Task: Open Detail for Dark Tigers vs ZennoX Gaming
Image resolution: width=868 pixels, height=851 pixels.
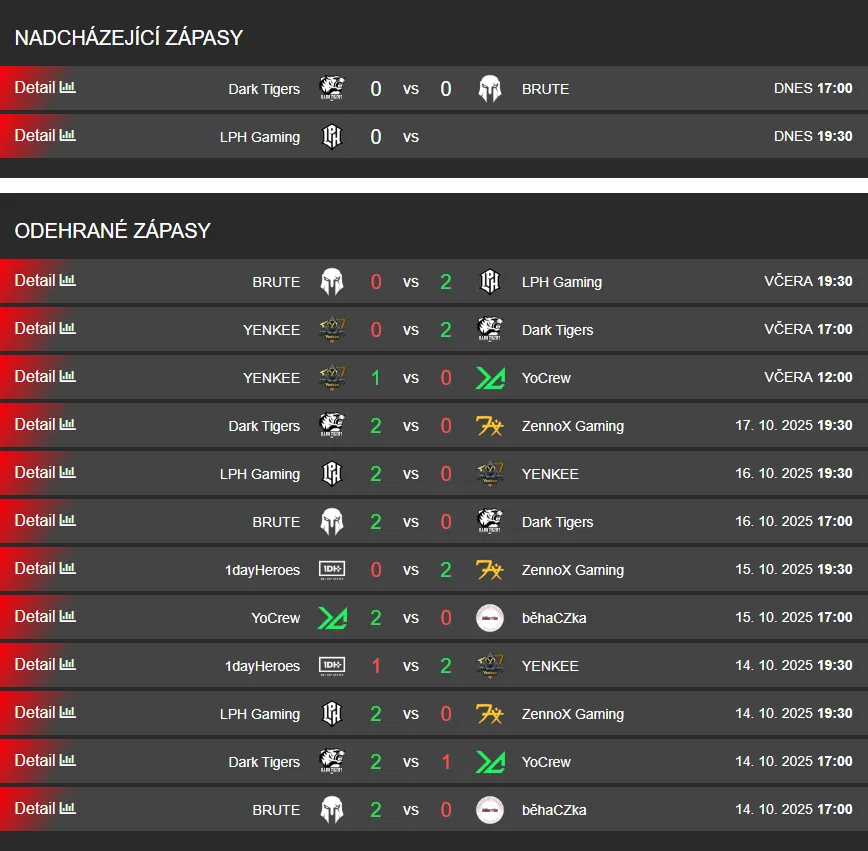Action: click(35, 425)
